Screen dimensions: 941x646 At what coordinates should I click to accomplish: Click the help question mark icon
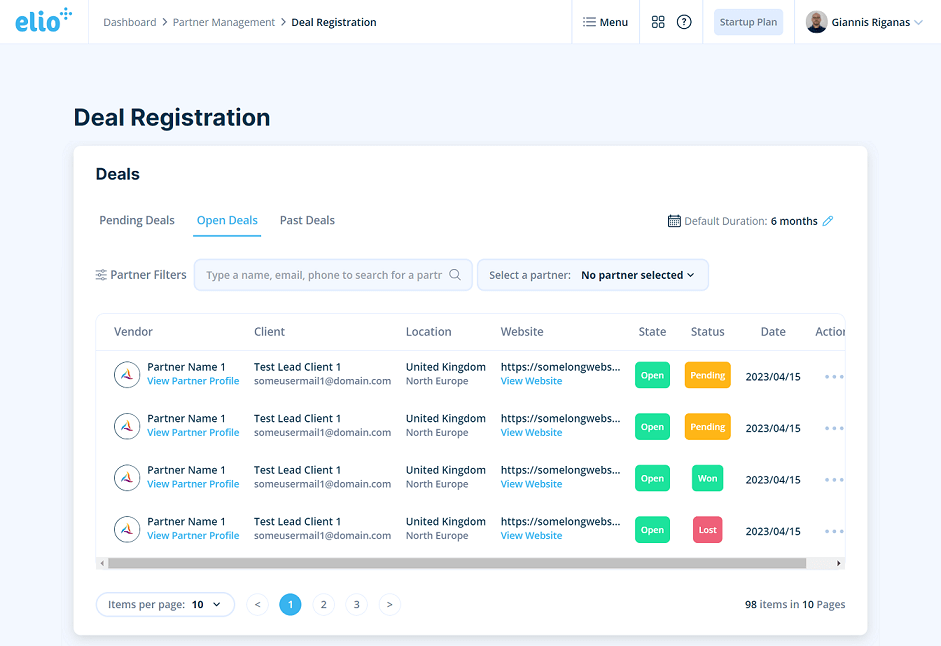click(684, 22)
